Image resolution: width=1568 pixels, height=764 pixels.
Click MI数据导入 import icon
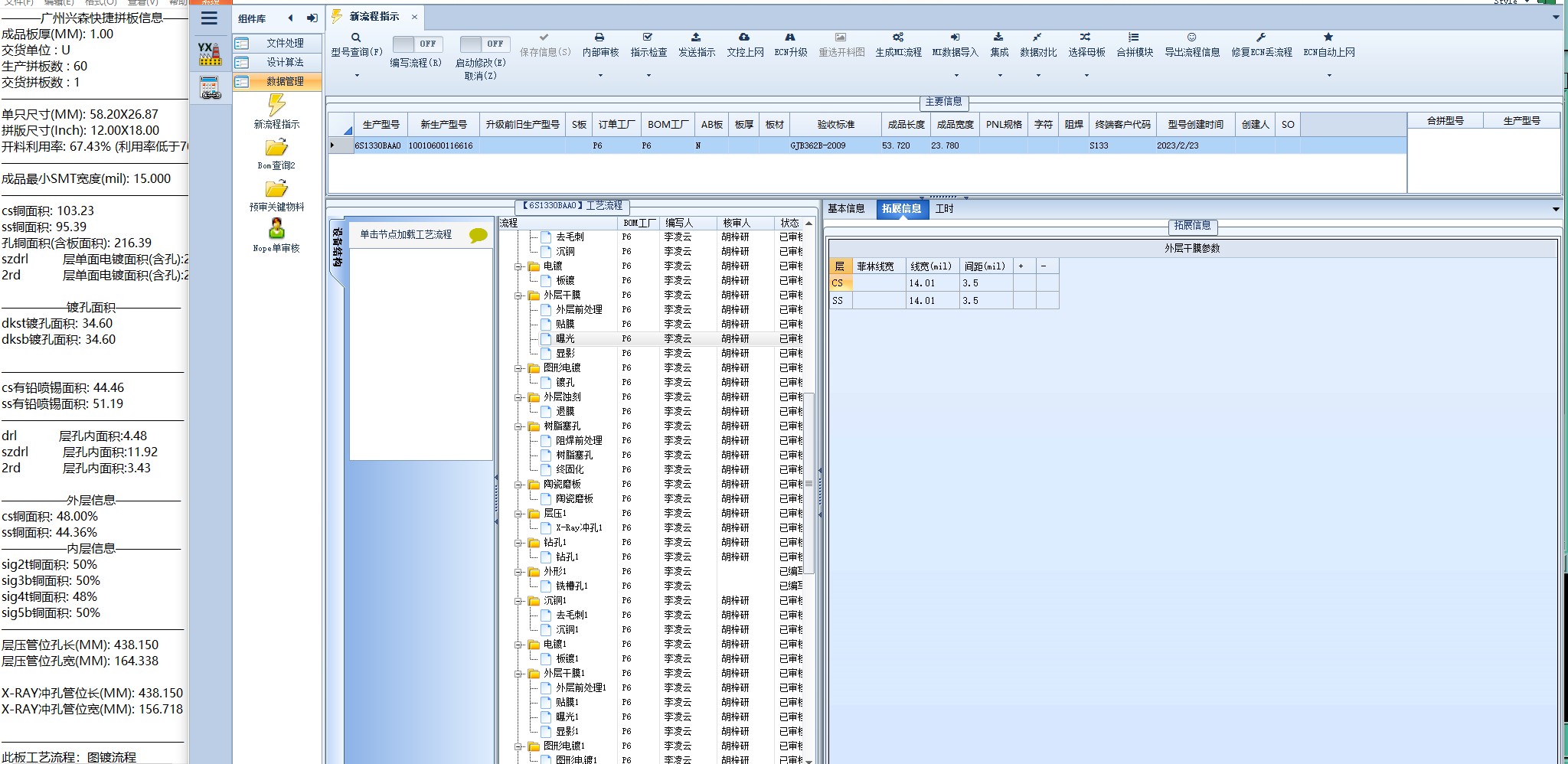coord(955,37)
